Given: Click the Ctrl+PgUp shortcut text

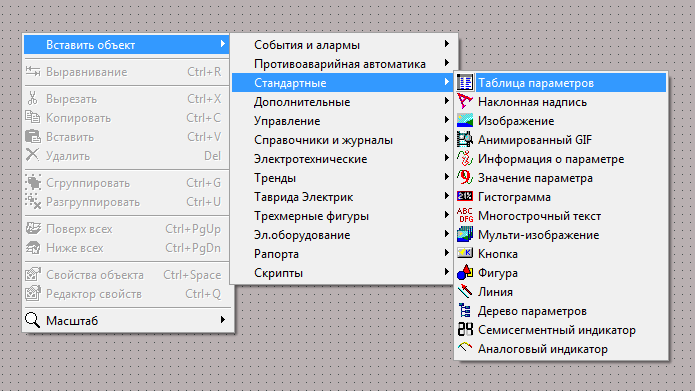Looking at the screenshot, I should pyautogui.click(x=193, y=229).
